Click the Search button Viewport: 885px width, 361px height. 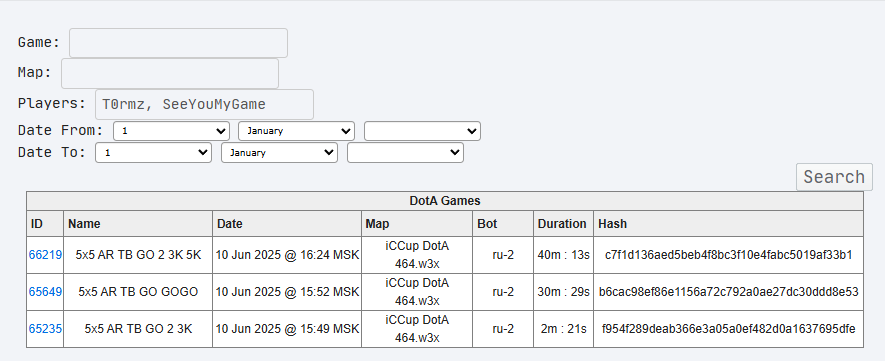point(834,177)
